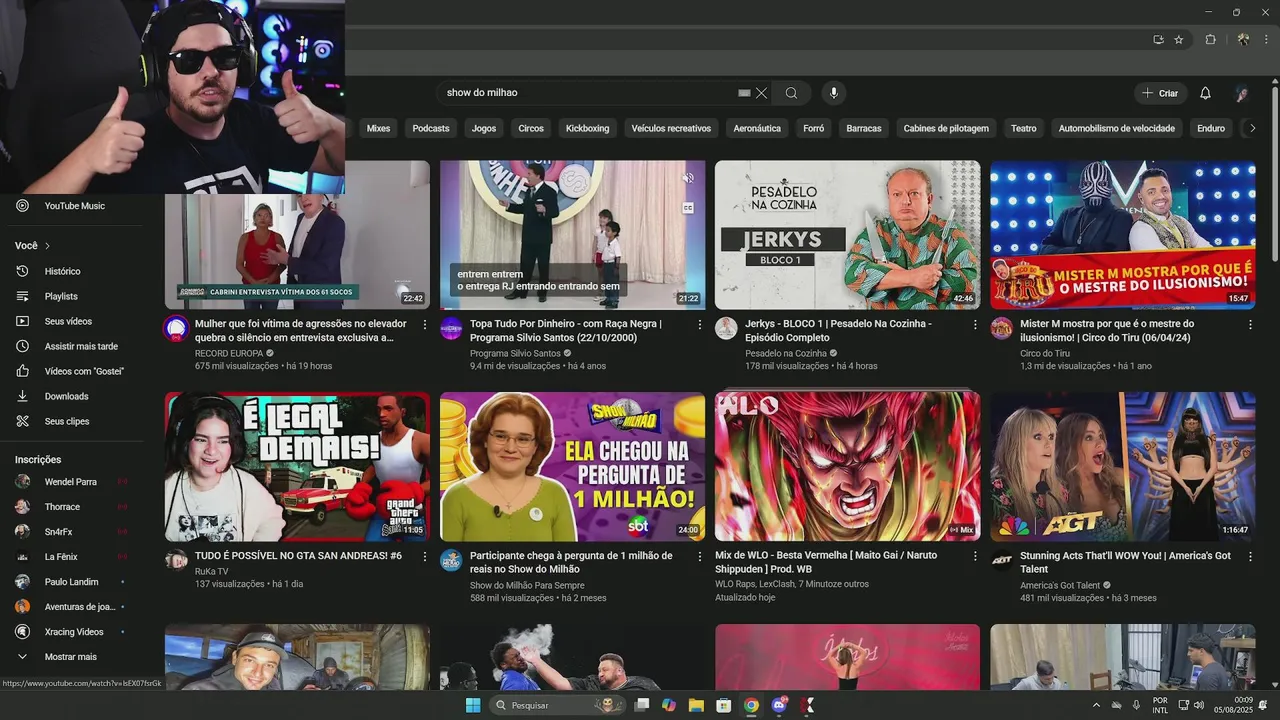The height and width of the screenshot is (720, 1280).
Task: Open the Mix de WLO Besta Vermelha thumbnail
Action: coord(847,466)
